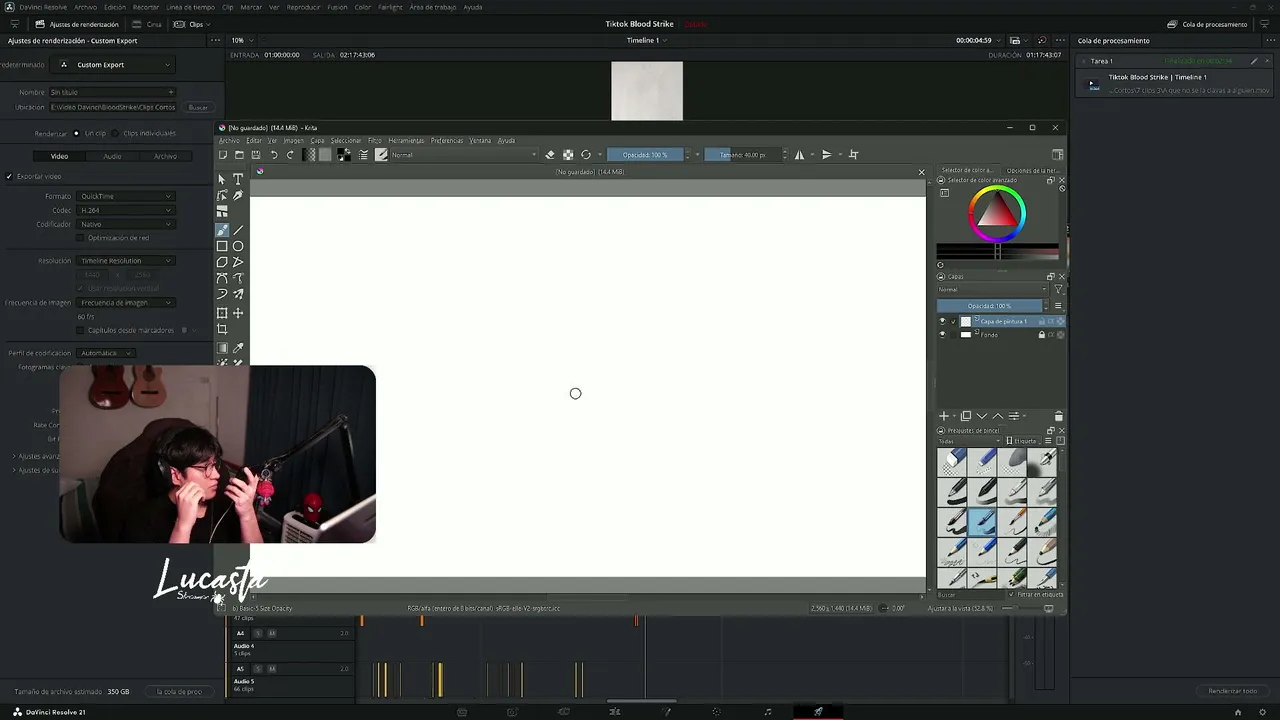Select Krita's arrow selection tool
This screenshot has height=720, width=1280.
[x=222, y=179]
